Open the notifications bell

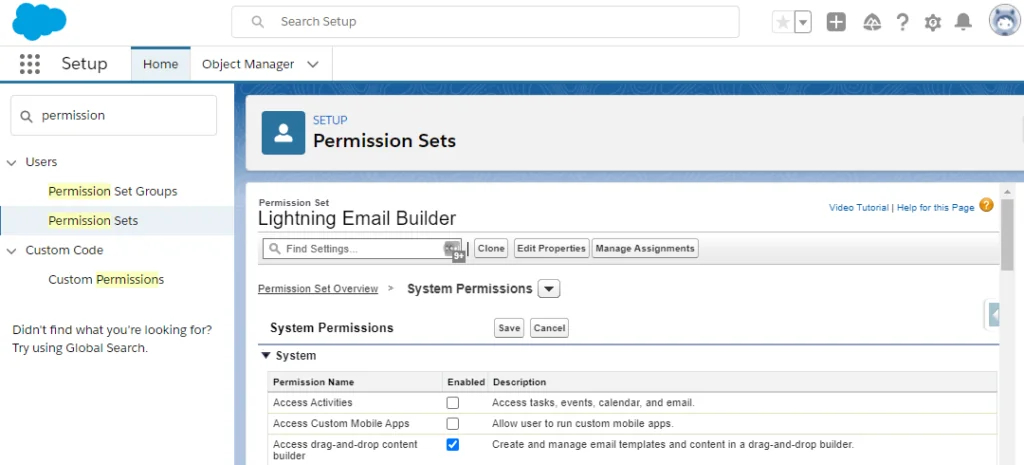tap(963, 22)
